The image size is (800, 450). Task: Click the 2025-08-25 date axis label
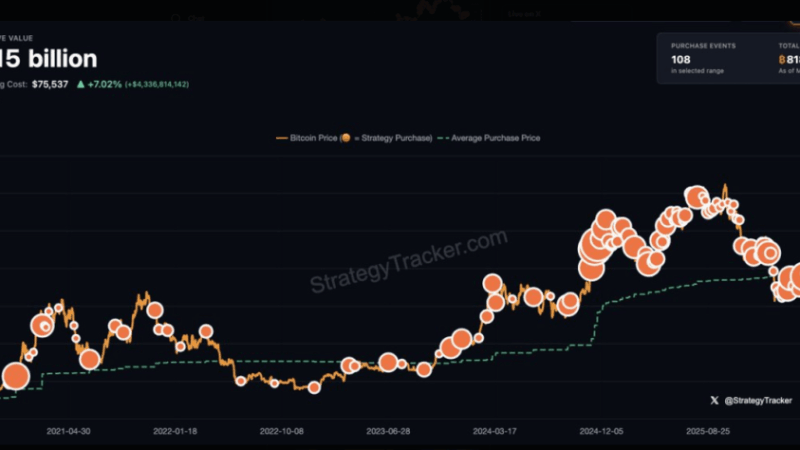[x=708, y=431]
